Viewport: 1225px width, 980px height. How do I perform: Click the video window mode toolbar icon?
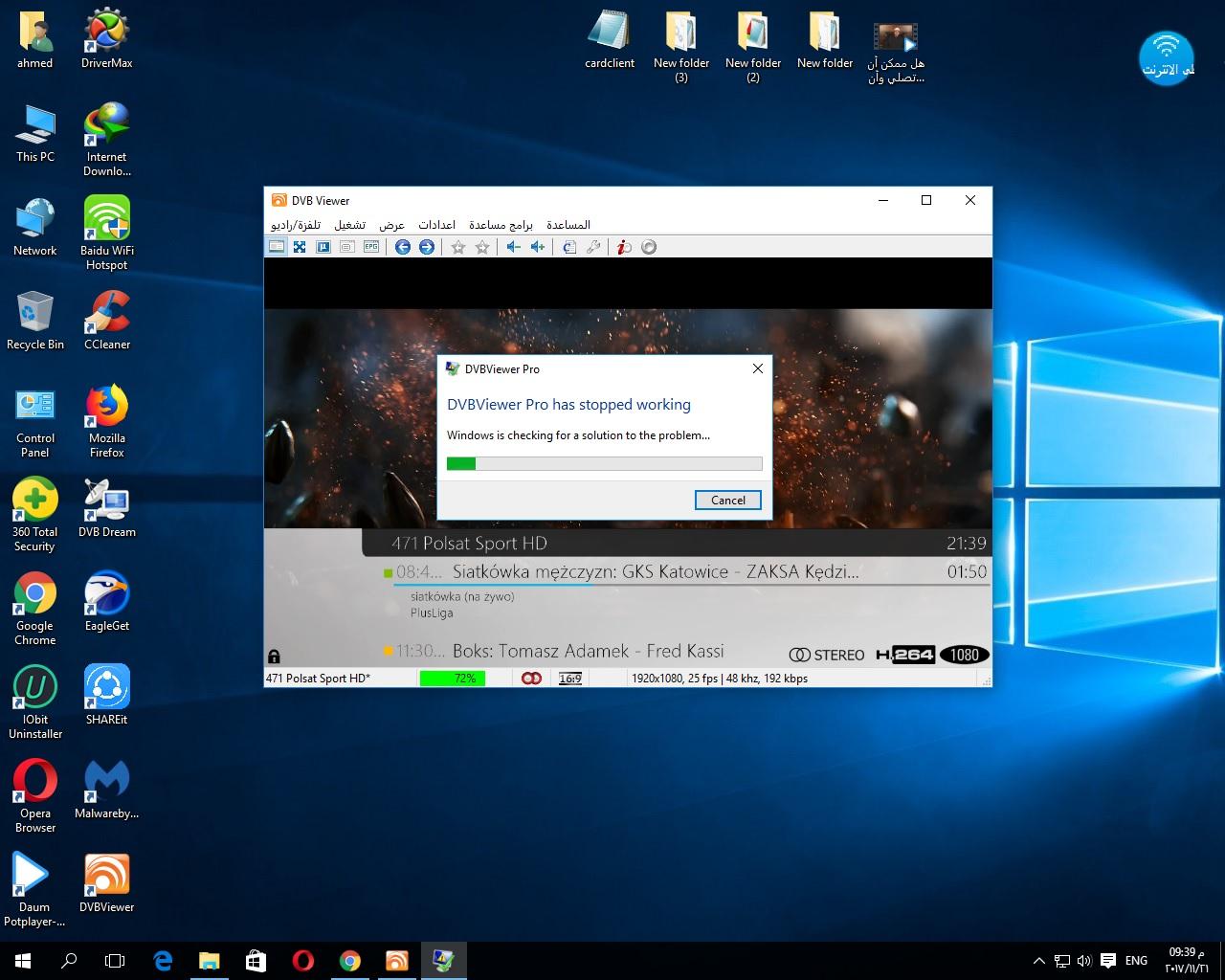(277, 247)
